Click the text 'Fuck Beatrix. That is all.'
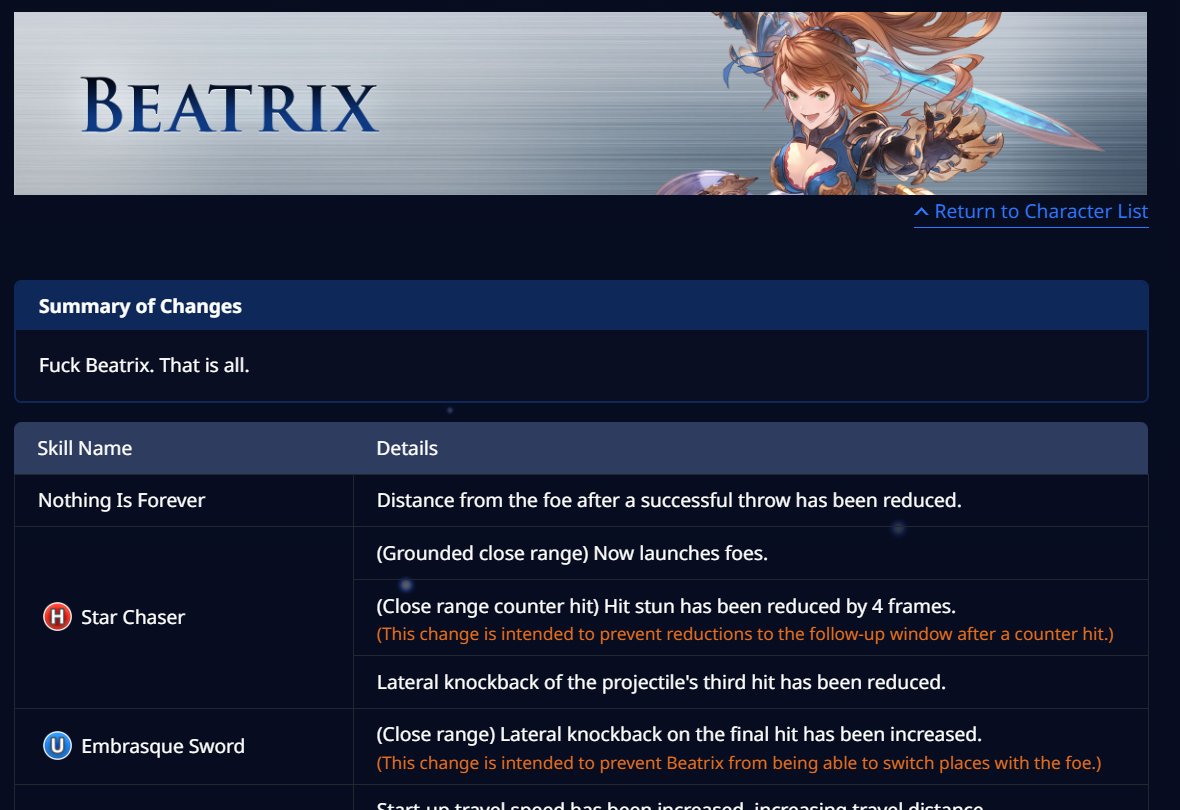1180x810 pixels. 144,365
